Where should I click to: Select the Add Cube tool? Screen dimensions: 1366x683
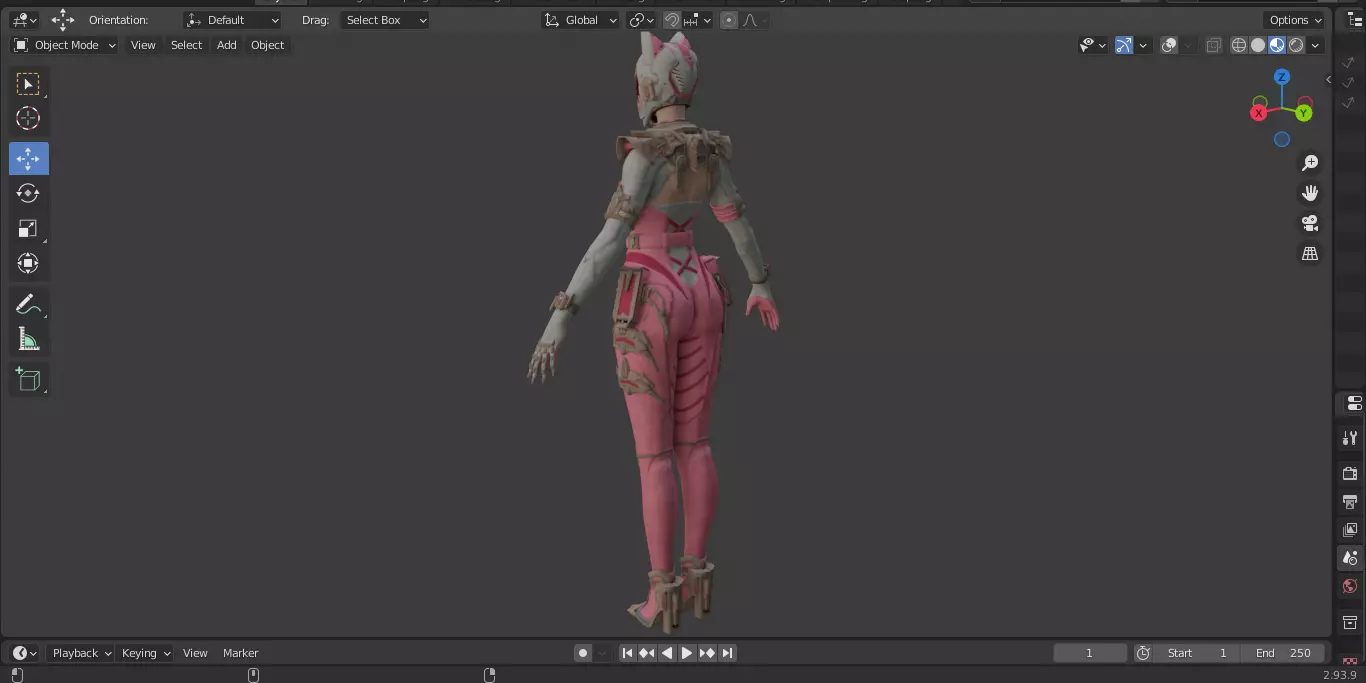click(x=28, y=379)
